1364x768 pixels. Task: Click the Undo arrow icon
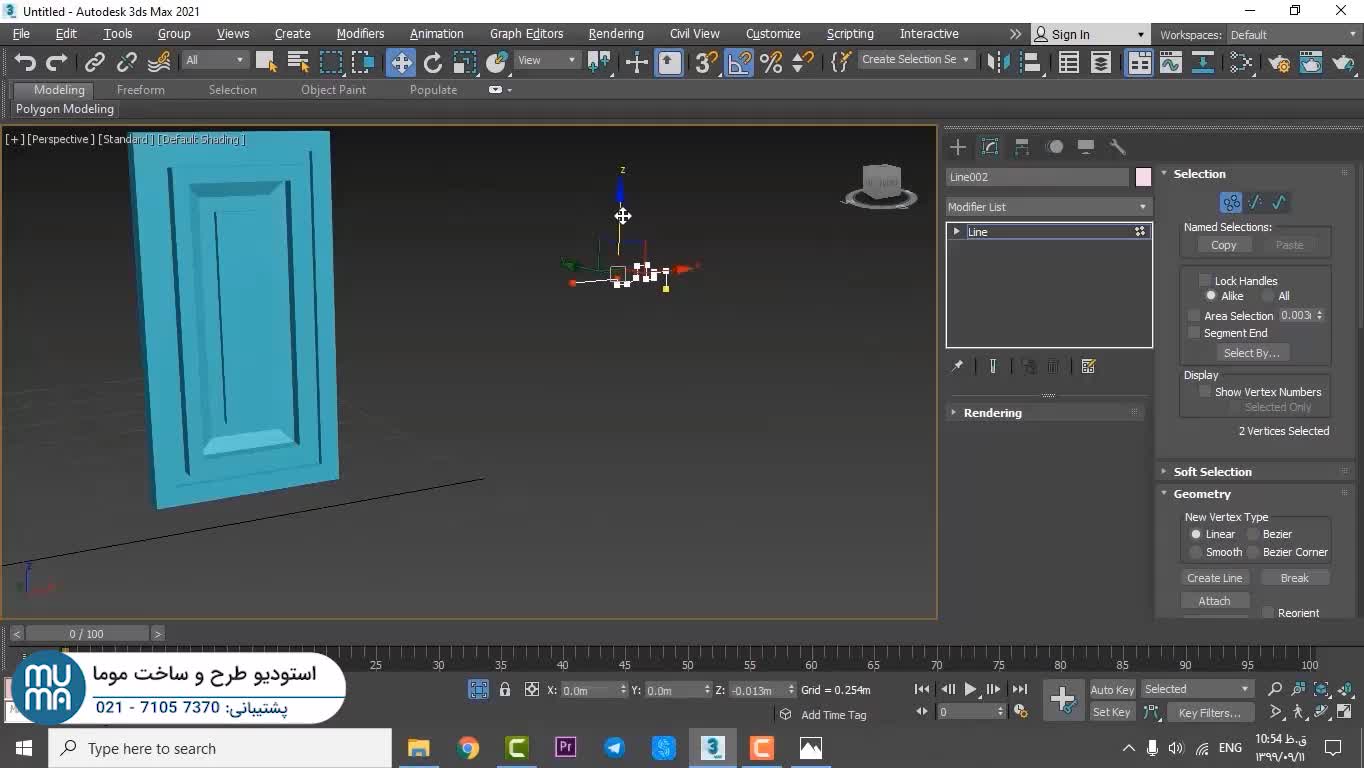coord(25,63)
